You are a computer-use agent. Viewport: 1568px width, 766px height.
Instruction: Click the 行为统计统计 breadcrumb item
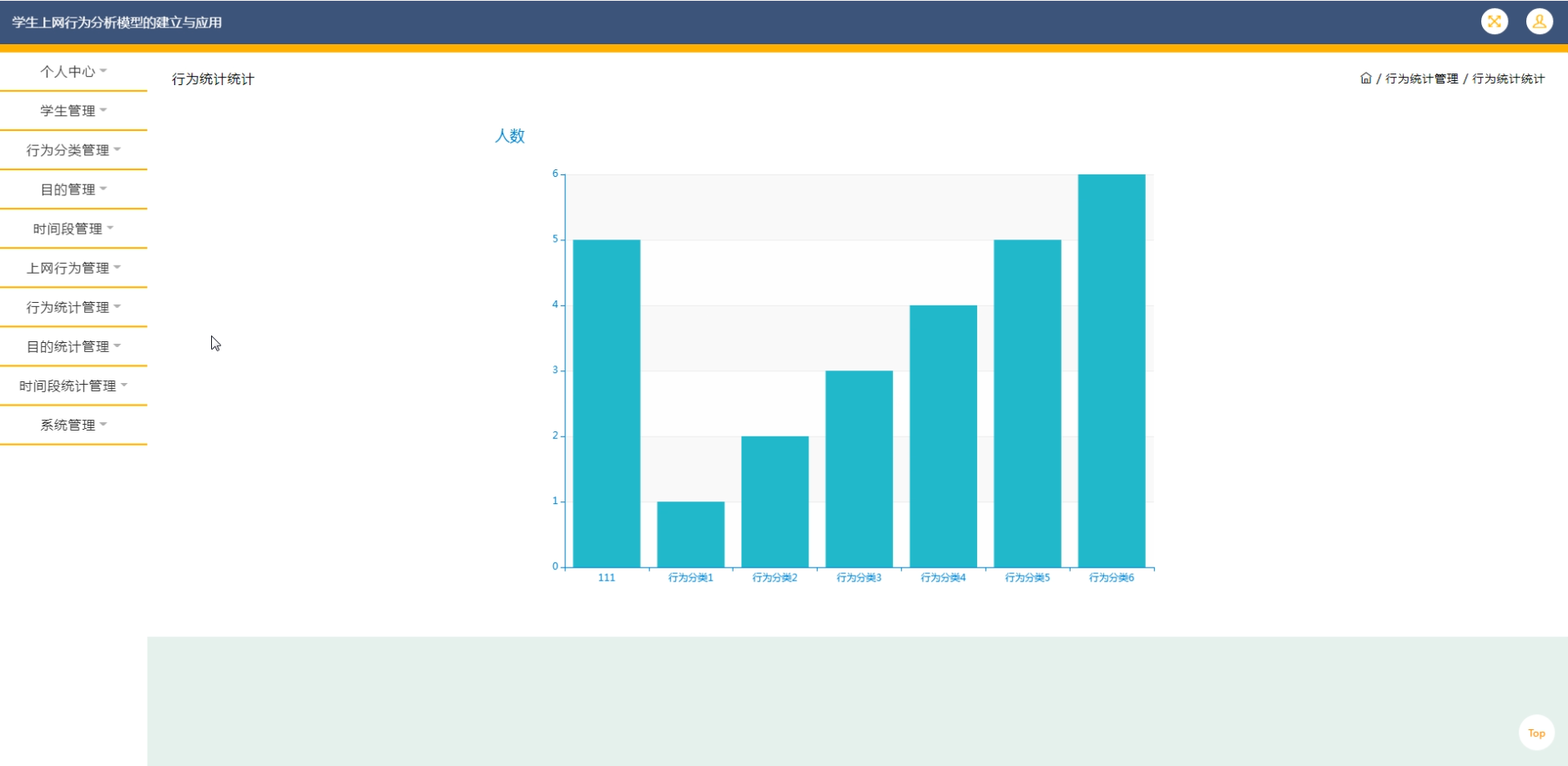click(1508, 78)
